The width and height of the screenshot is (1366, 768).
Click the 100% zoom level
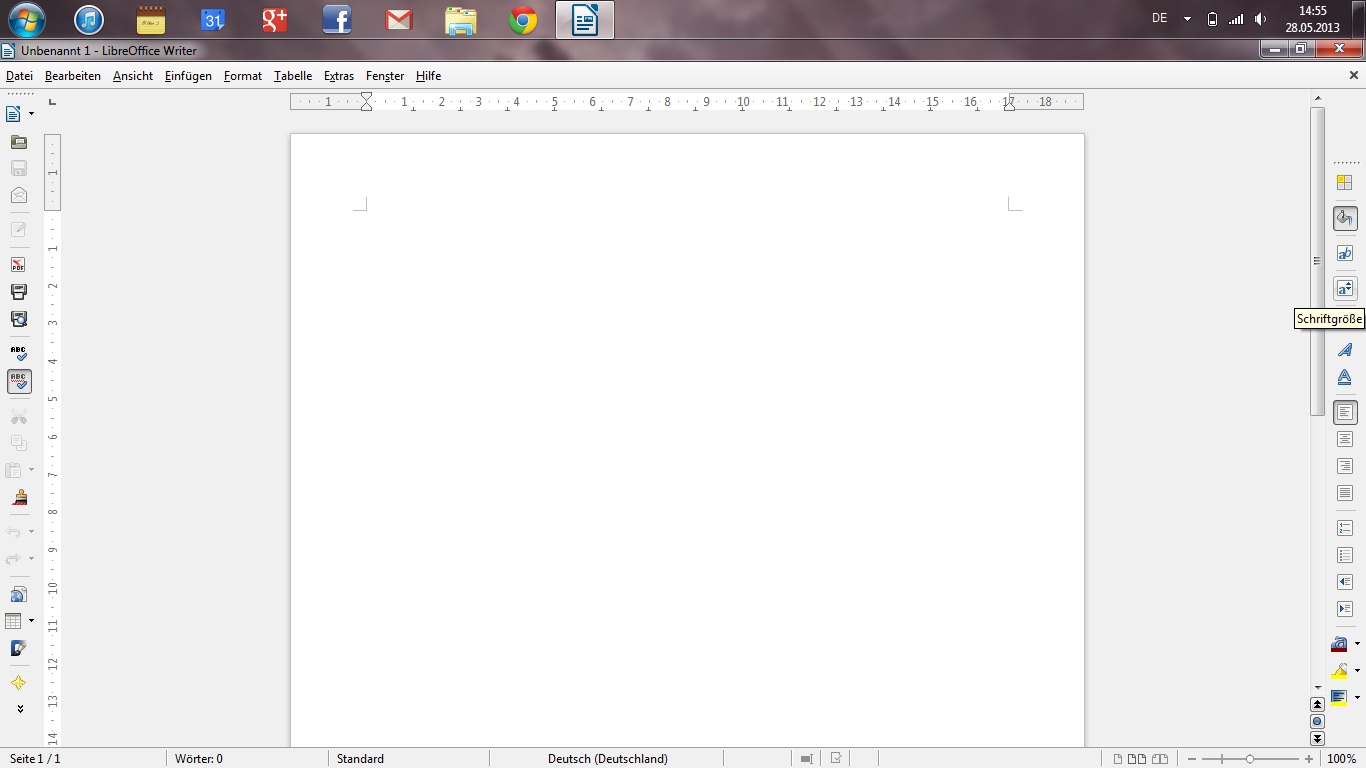(1341, 759)
